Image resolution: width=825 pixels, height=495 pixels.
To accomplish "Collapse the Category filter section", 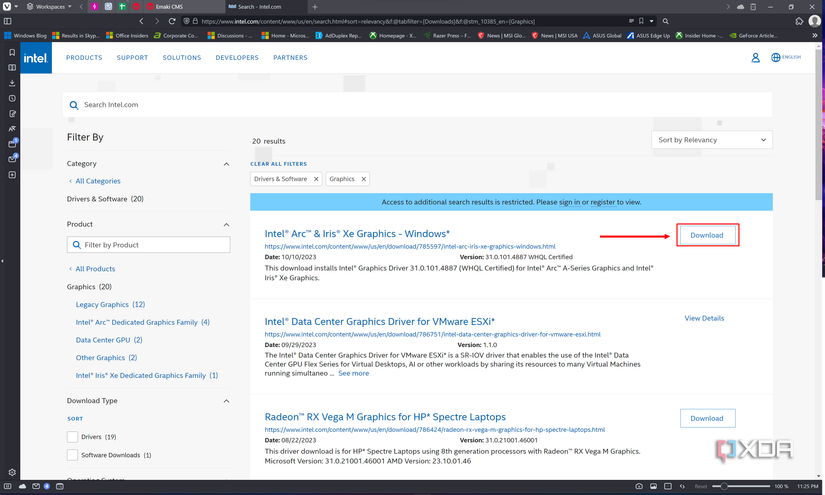I will (x=226, y=164).
